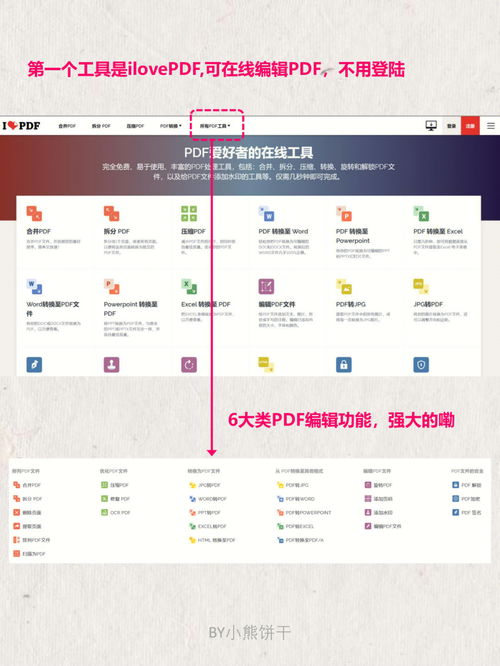Viewport: 500px width, 666px height.
Task: Open the hamburger menu icon
Action: point(491,126)
